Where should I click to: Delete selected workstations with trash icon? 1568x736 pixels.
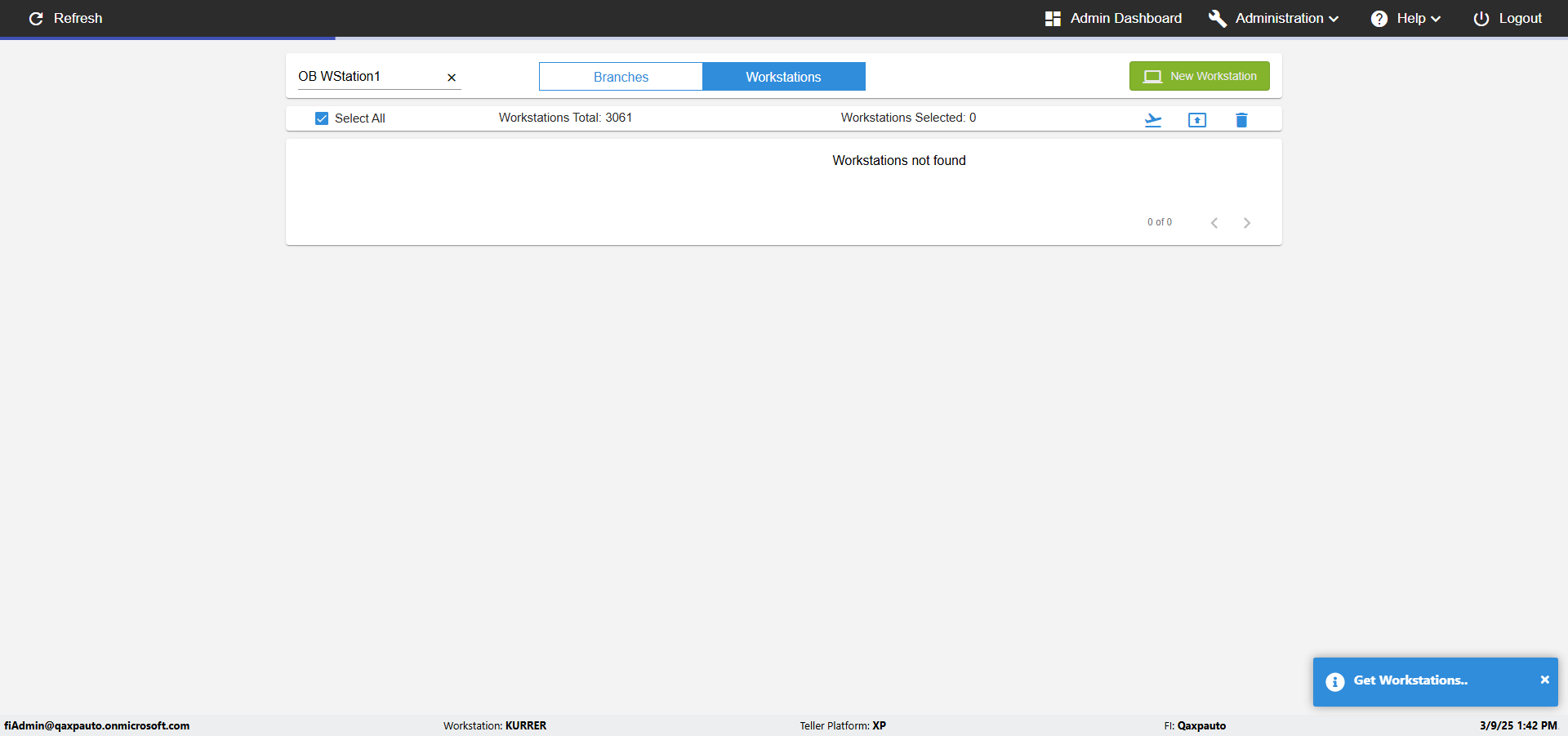tap(1241, 120)
